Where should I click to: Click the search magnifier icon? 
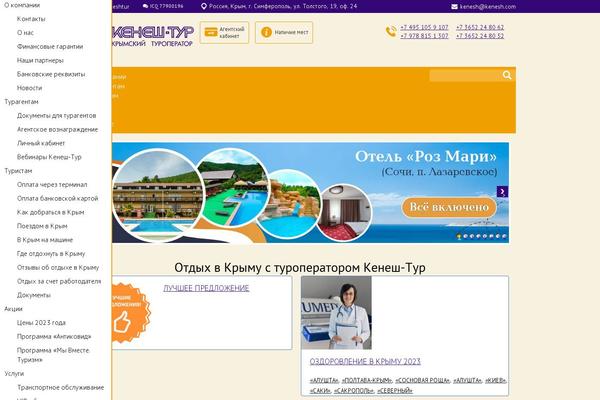[x=507, y=75]
